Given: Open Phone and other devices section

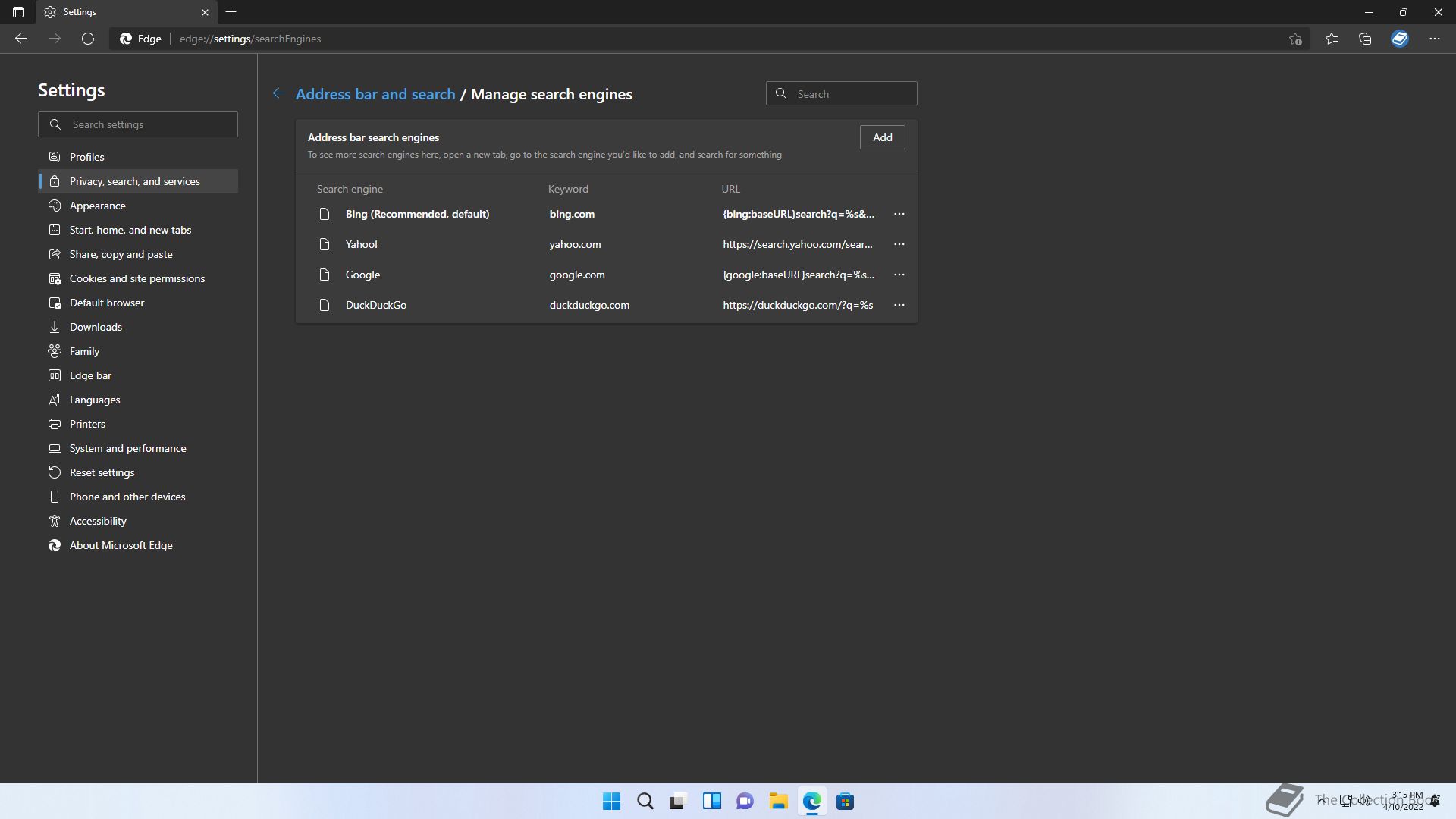Looking at the screenshot, I should pos(138,497).
